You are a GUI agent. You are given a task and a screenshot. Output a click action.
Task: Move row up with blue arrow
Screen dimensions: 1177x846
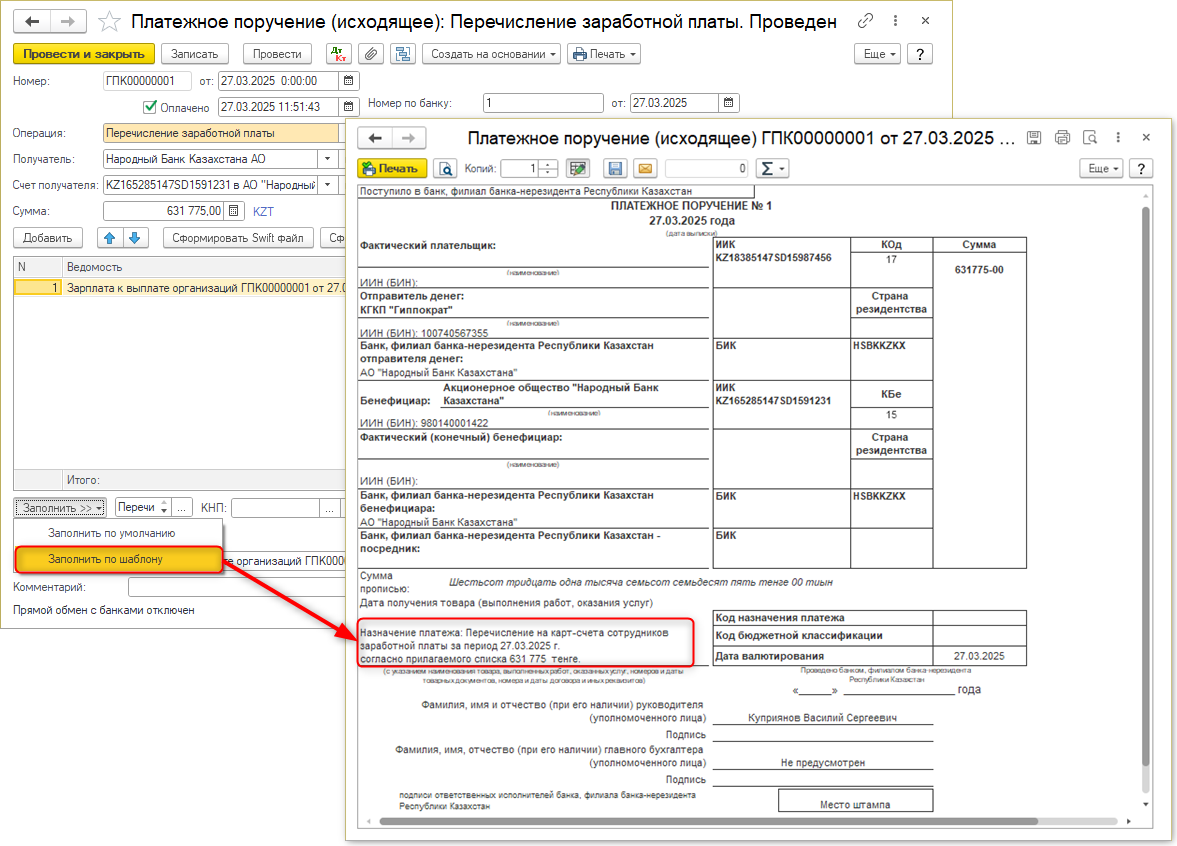(x=109, y=238)
